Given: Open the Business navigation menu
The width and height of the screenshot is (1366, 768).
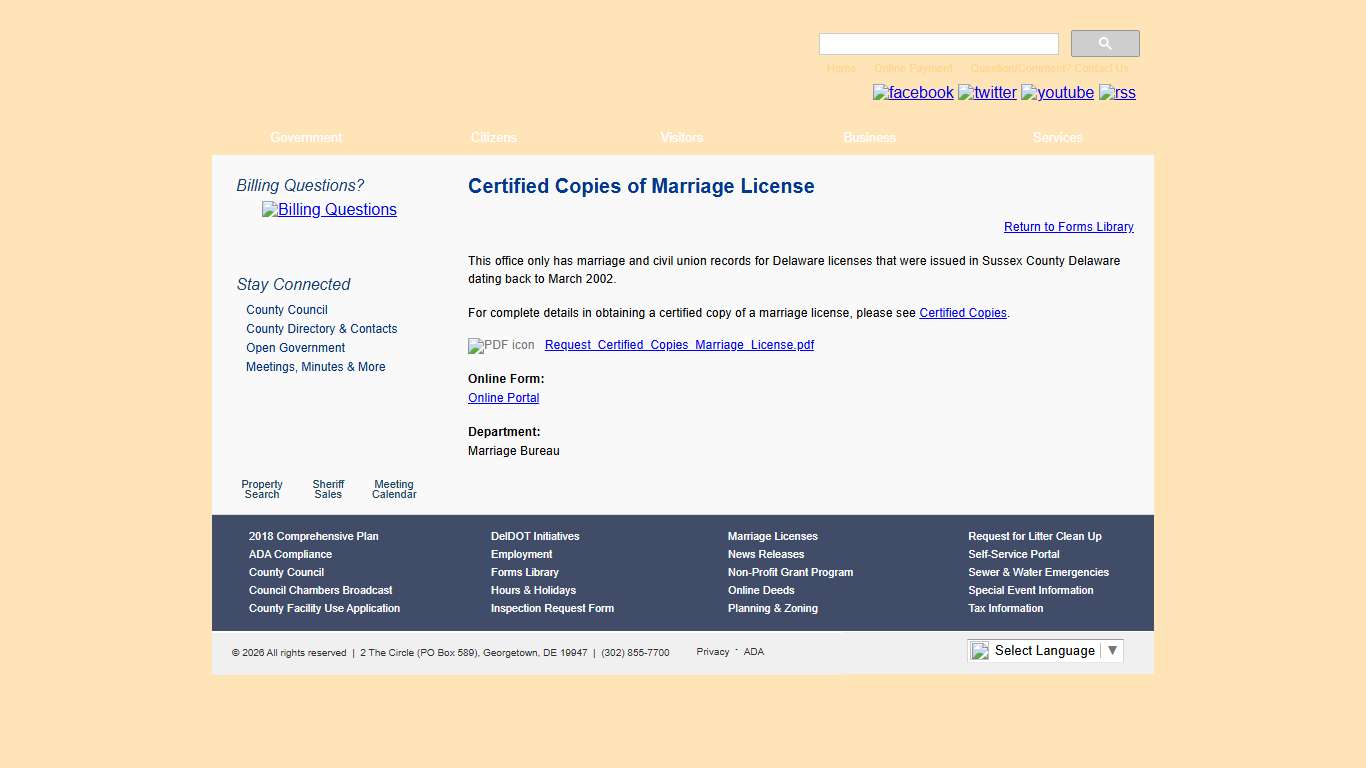Looking at the screenshot, I should [868, 137].
